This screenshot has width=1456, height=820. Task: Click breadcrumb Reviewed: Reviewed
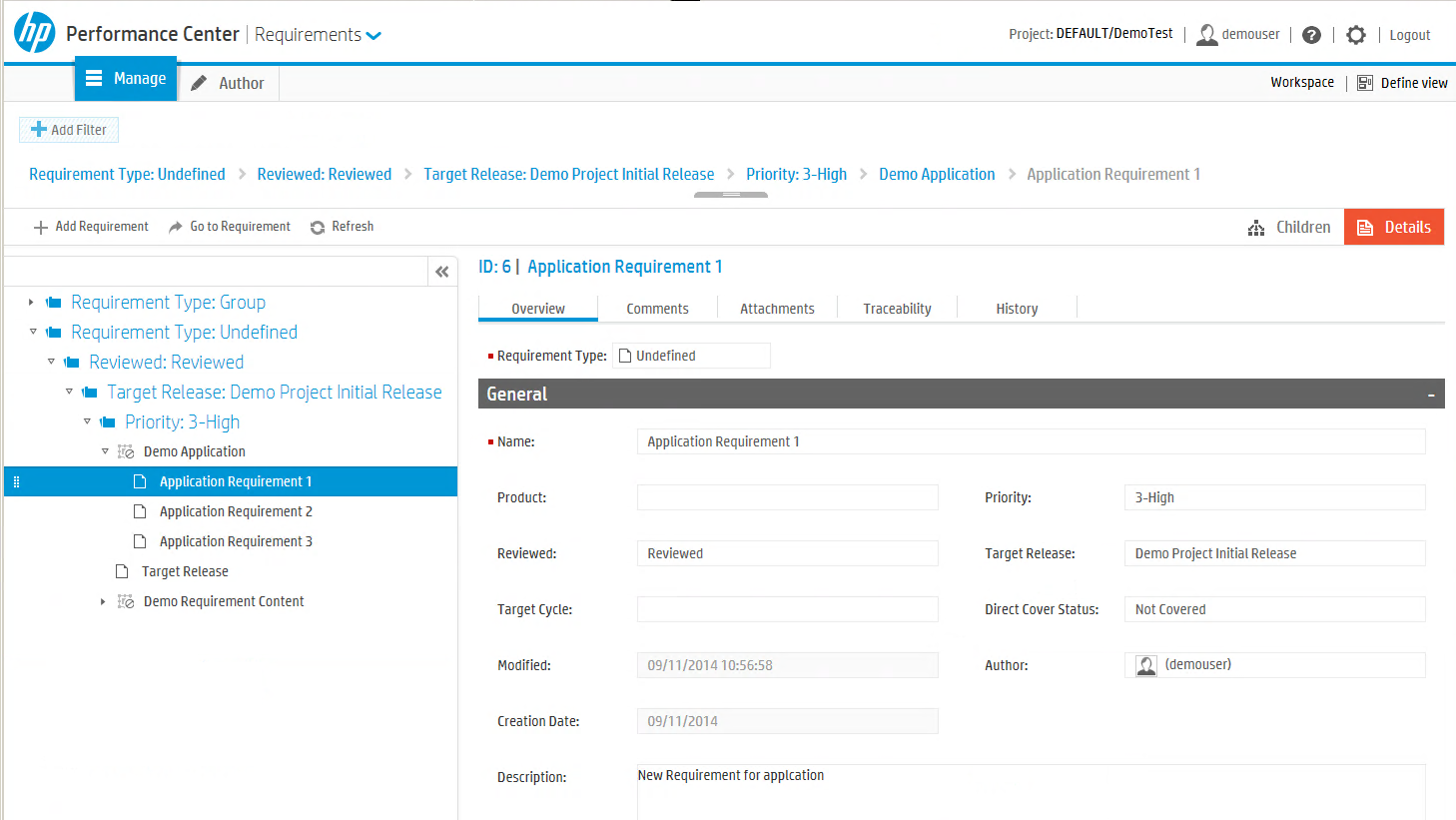click(x=325, y=174)
